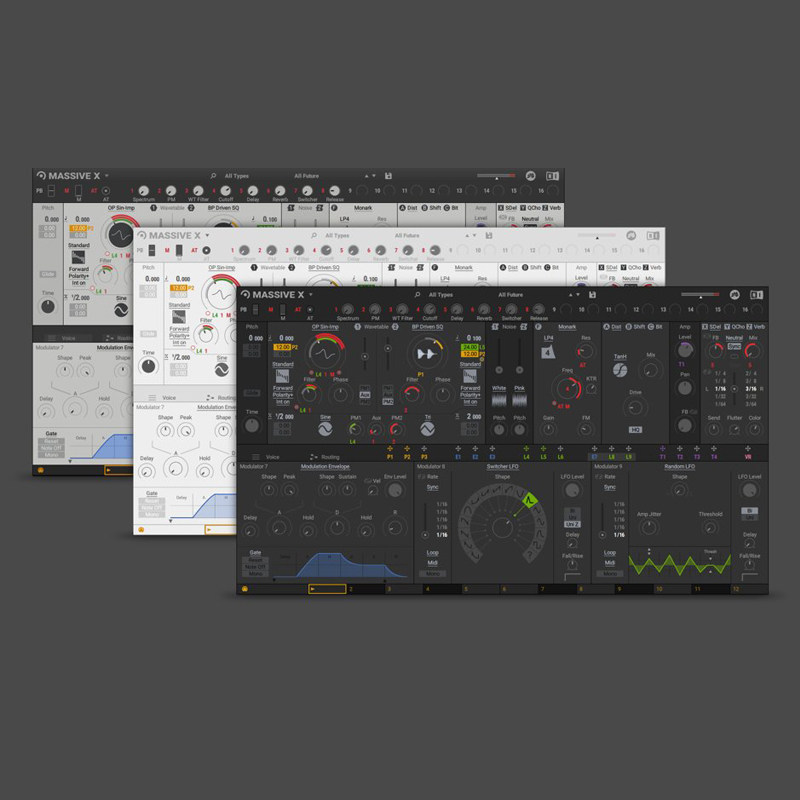Click the Sine phase-mod oscillator icon, dark window

325,430
